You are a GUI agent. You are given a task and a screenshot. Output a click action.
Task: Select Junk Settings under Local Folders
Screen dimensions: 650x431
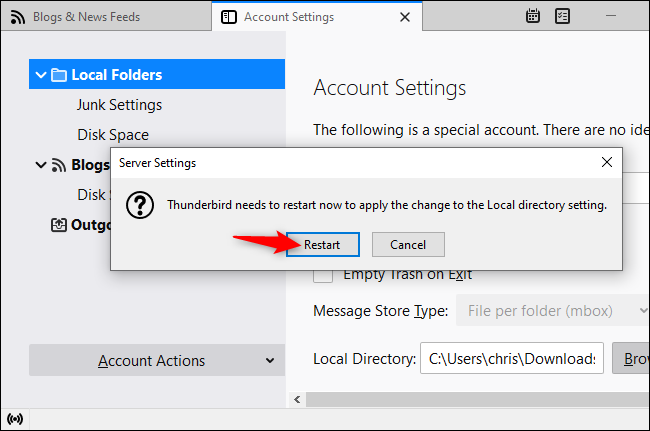click(119, 105)
